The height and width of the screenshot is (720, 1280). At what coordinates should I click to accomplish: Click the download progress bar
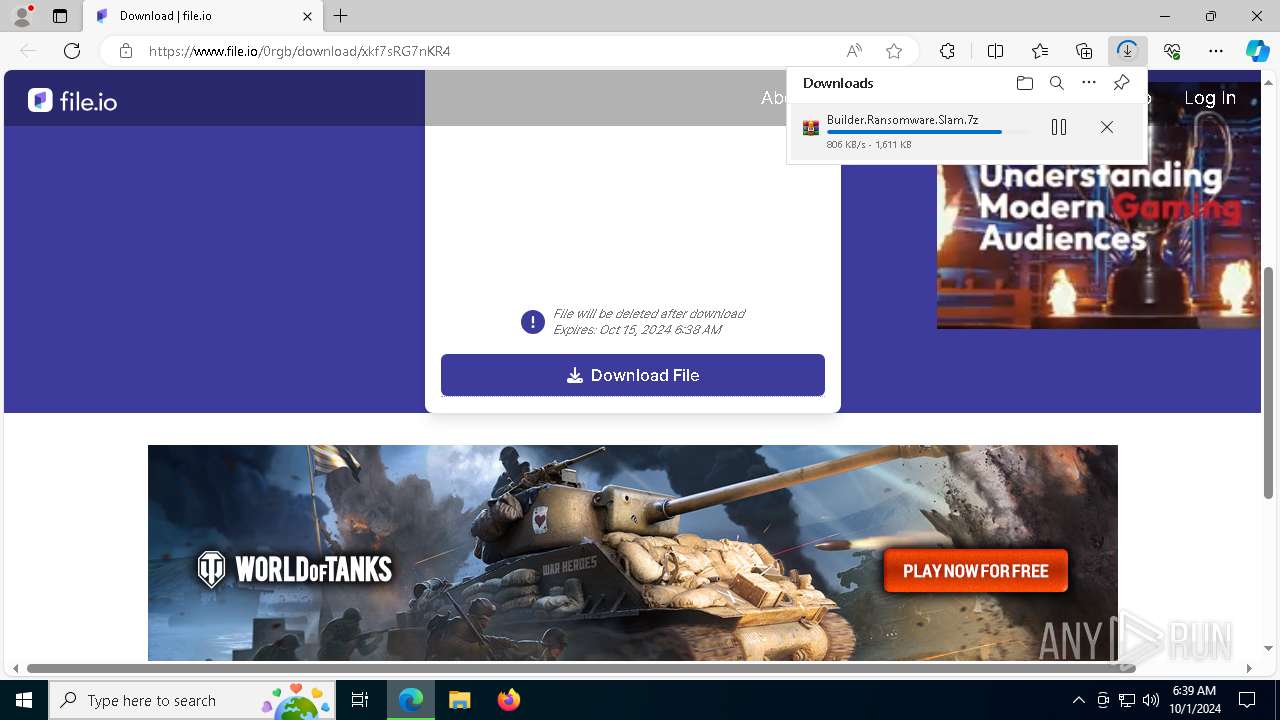point(929,132)
